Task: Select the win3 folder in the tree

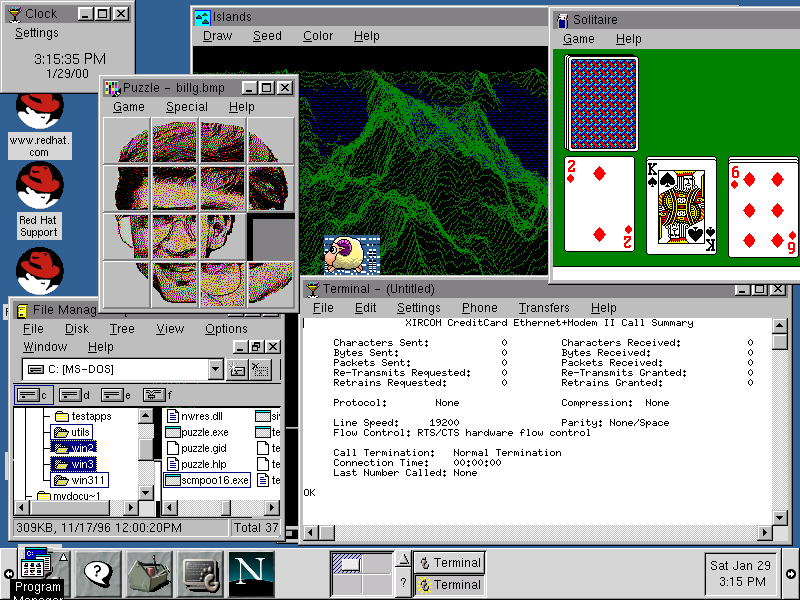Action: click(74, 464)
